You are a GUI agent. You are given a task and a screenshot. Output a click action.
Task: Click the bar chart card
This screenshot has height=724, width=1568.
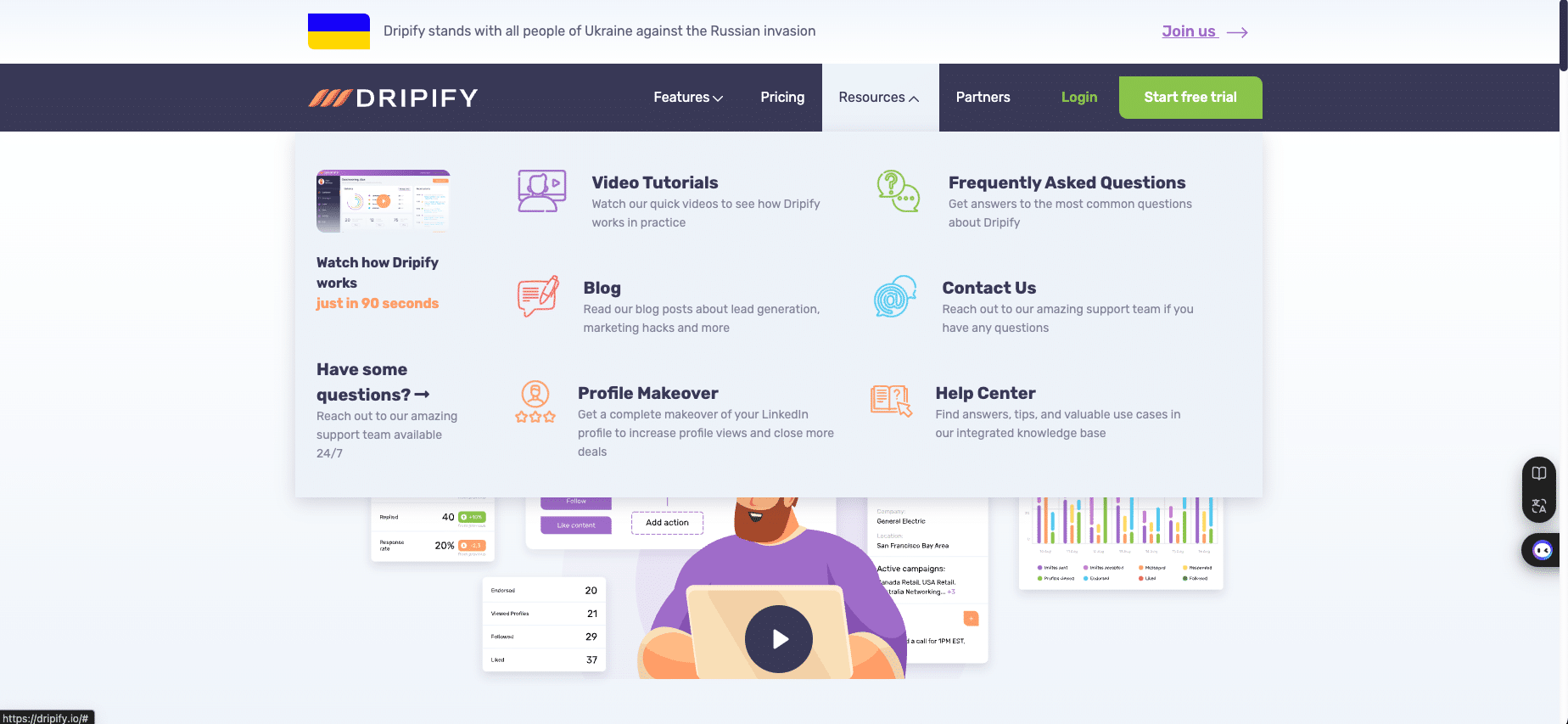tap(1121, 542)
